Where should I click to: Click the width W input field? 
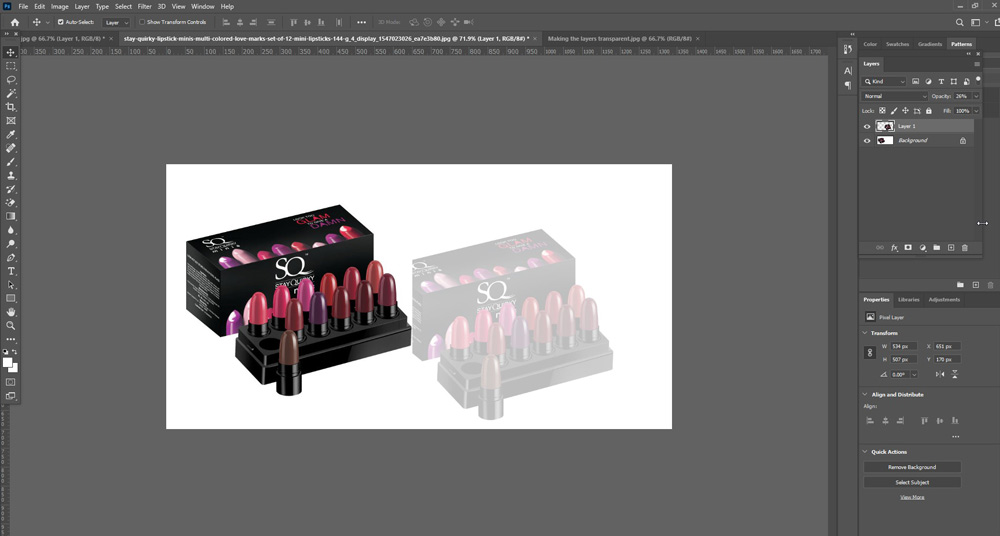point(904,346)
